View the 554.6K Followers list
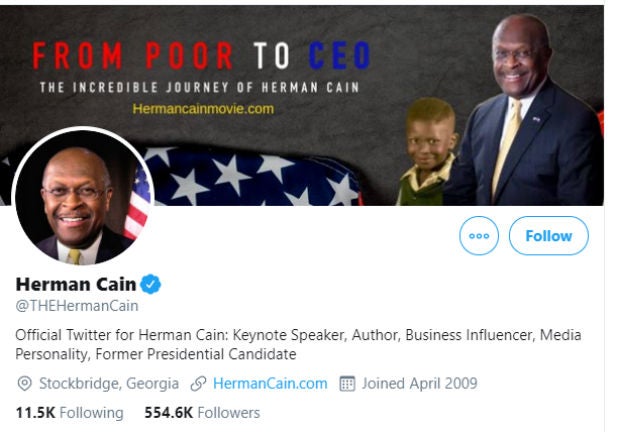 click(x=201, y=412)
